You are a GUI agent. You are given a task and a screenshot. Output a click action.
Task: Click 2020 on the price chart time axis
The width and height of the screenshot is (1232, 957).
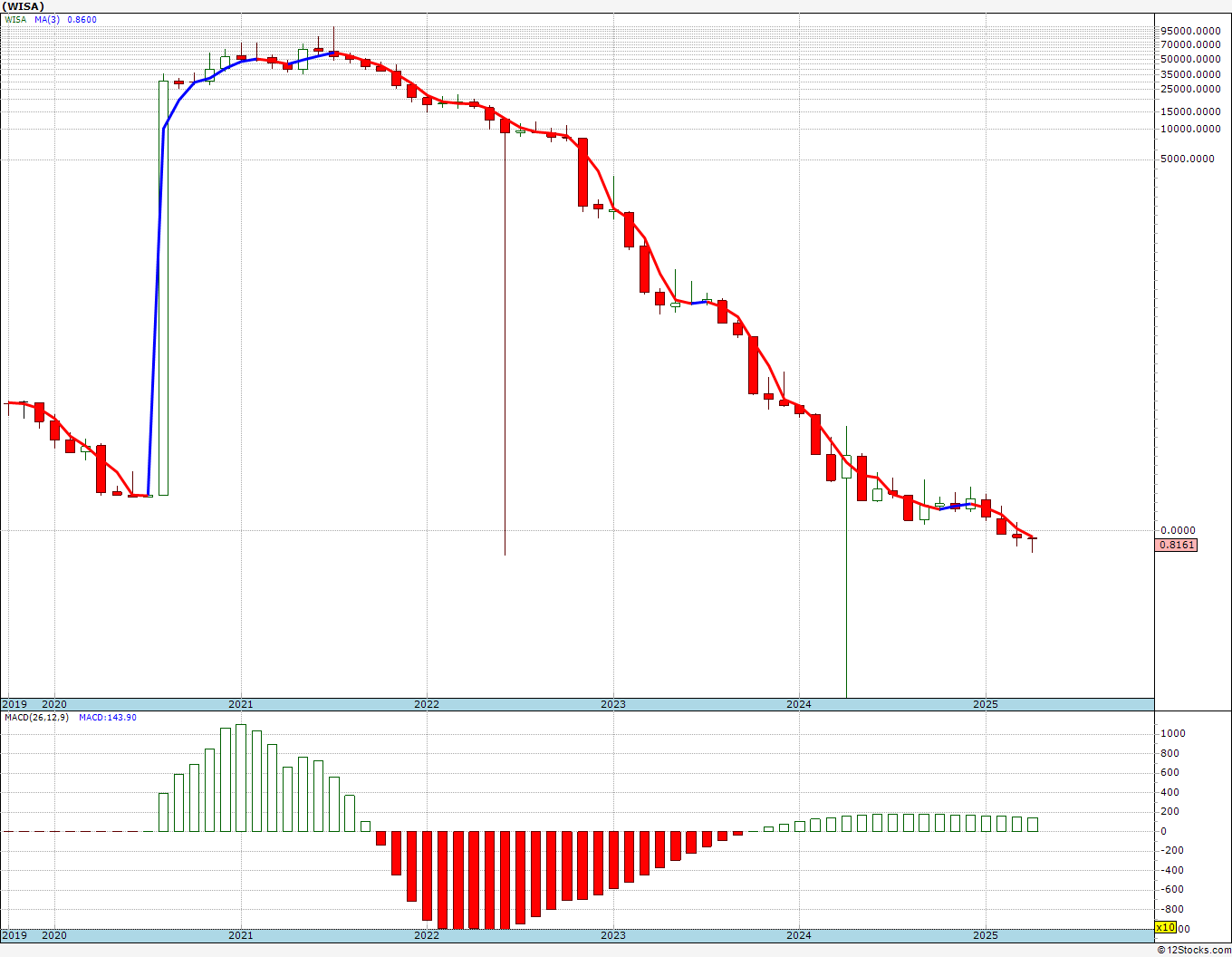point(54,704)
